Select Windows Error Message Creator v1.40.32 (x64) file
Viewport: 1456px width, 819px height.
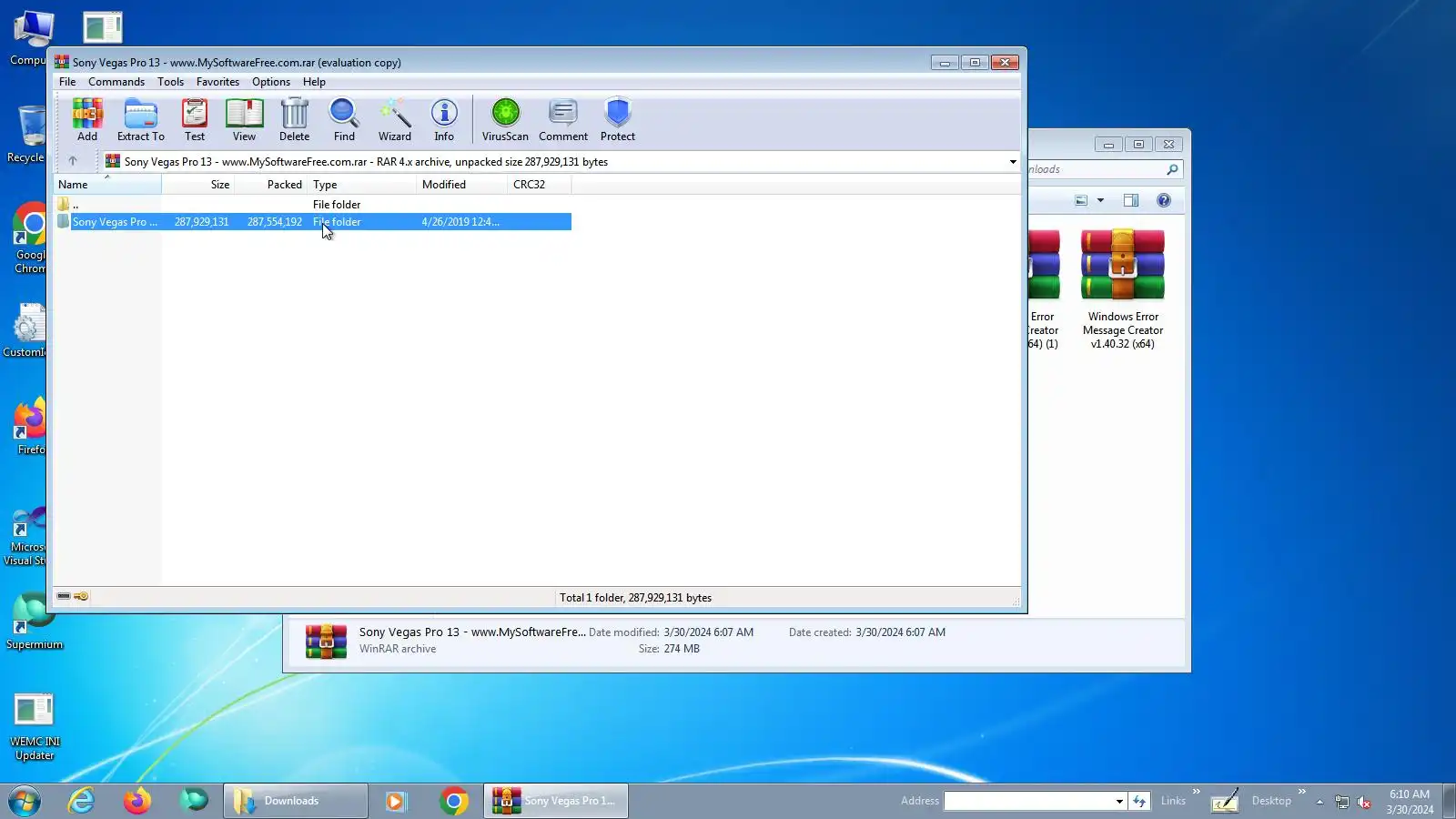1123,289
